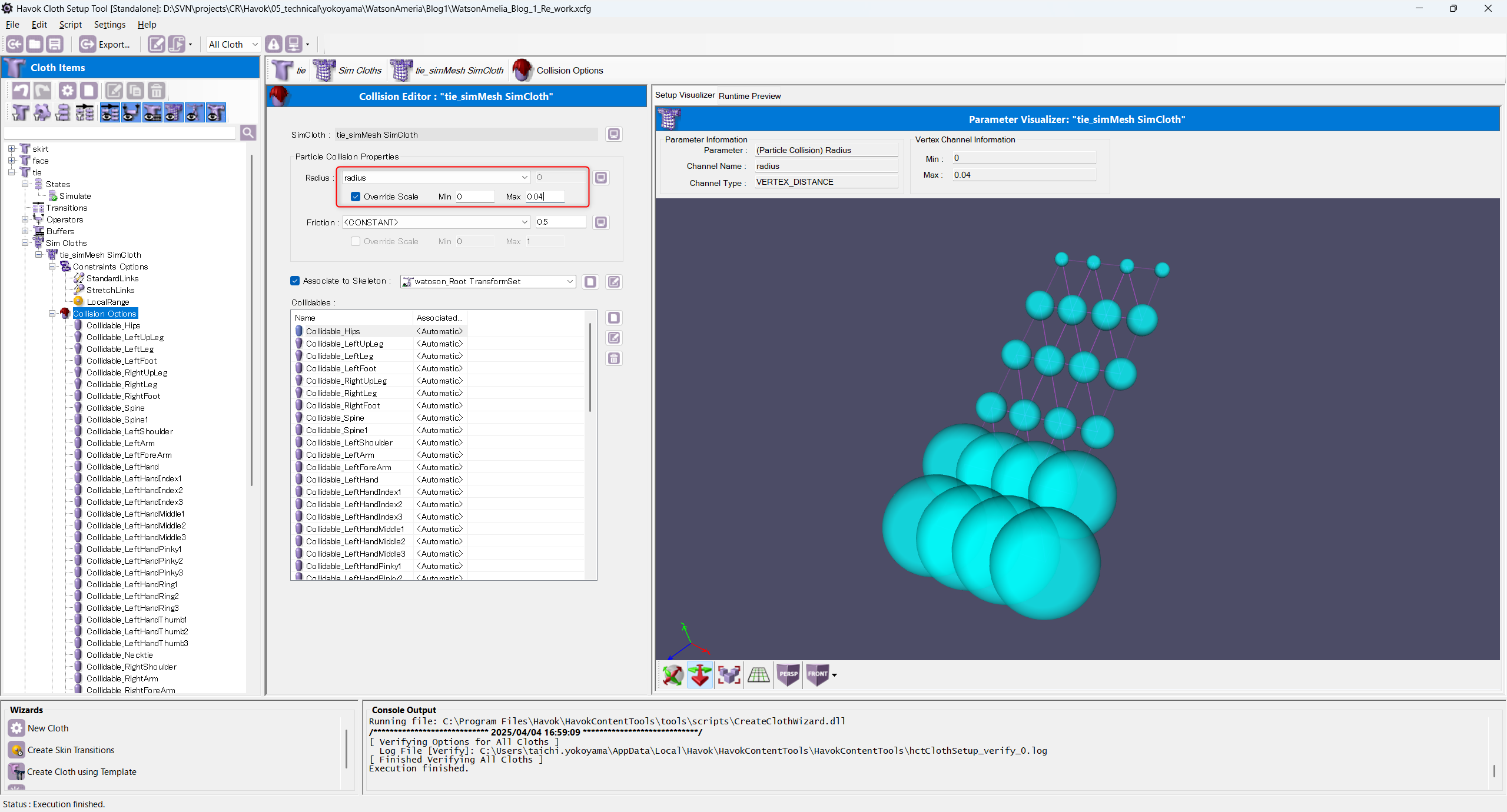Toggle the sim cloth mesh visibility eye icon
The image size is (1507, 812).
pos(173,112)
